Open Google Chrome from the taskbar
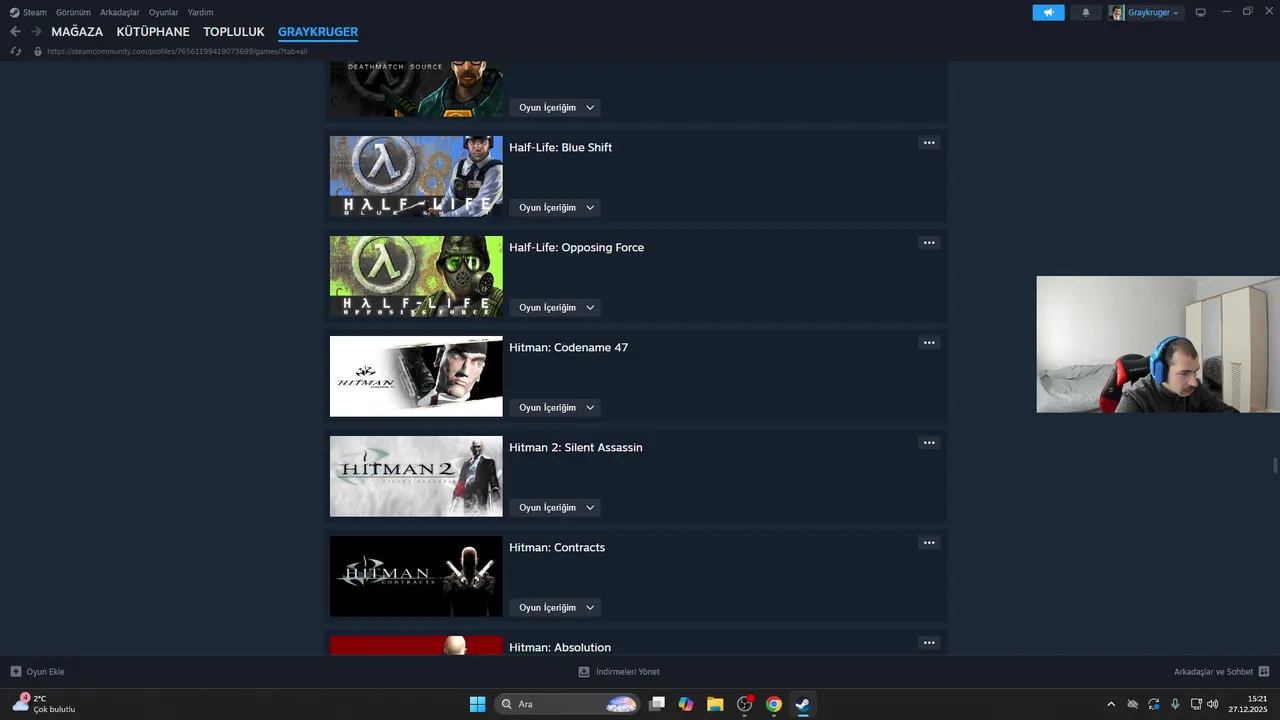The width and height of the screenshot is (1280, 720). (x=774, y=704)
